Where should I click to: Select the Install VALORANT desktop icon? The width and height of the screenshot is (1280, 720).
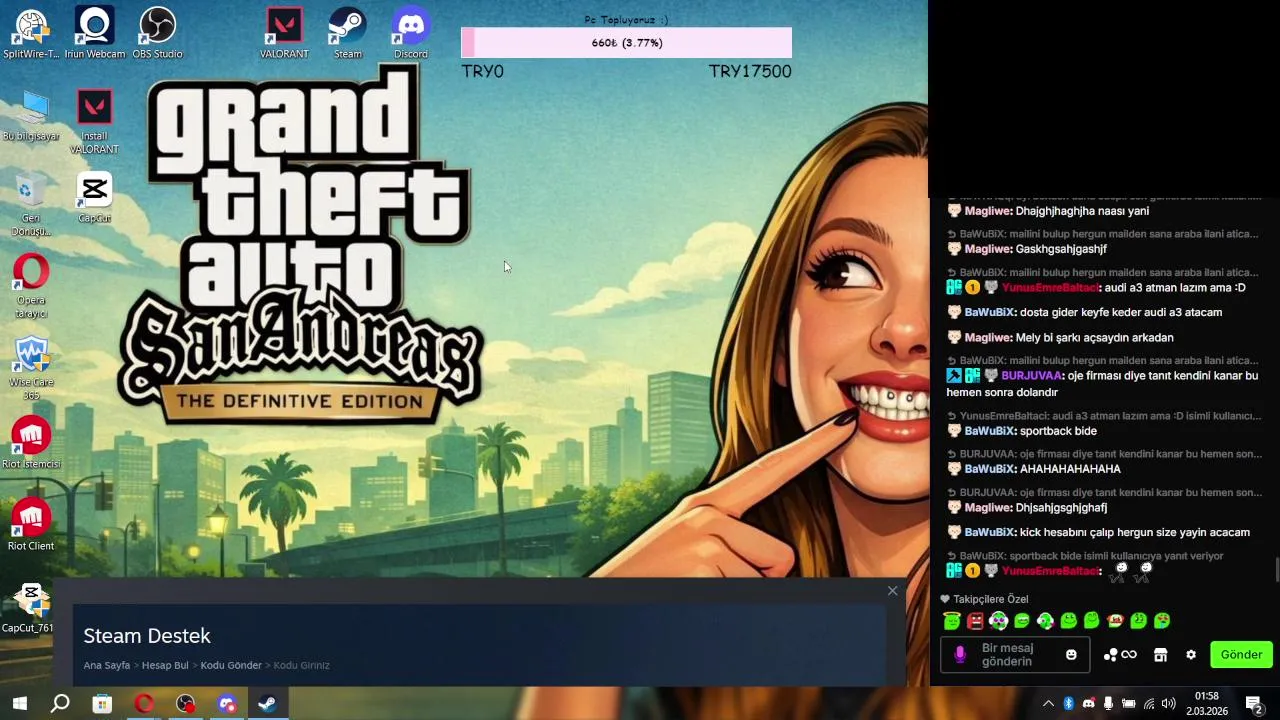94,122
